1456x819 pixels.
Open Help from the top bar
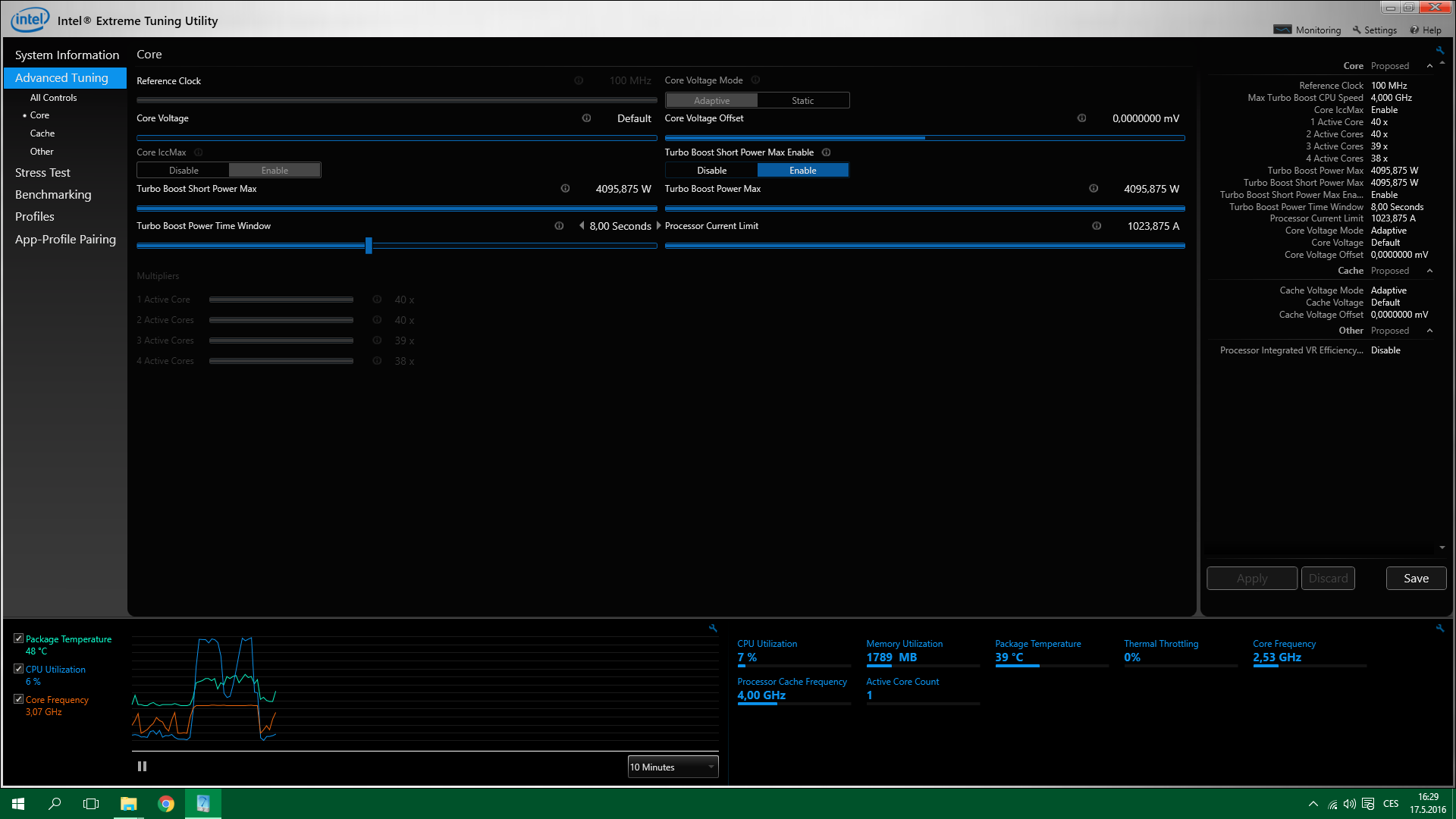(x=1426, y=30)
